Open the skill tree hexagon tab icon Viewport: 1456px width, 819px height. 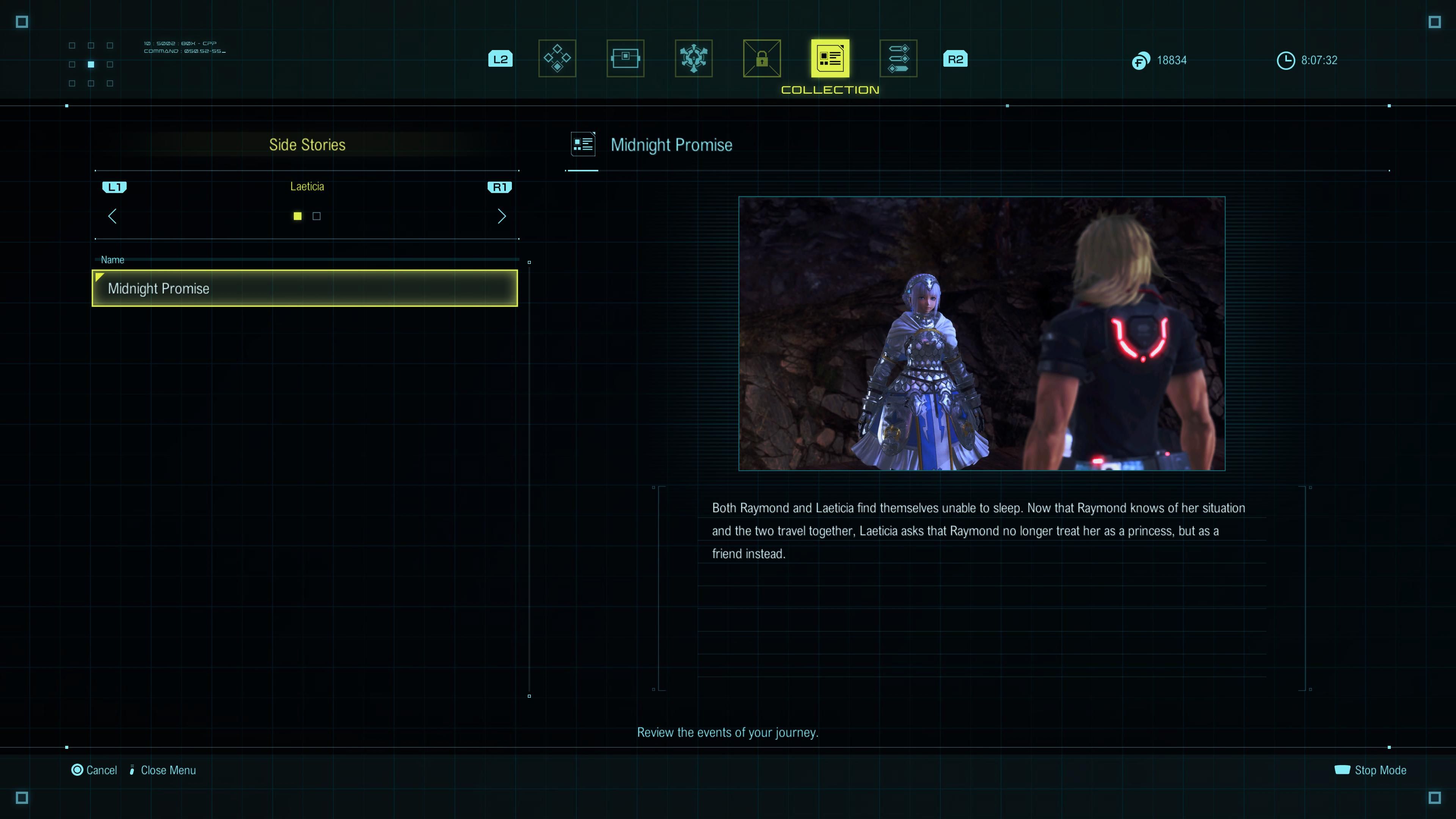693,58
